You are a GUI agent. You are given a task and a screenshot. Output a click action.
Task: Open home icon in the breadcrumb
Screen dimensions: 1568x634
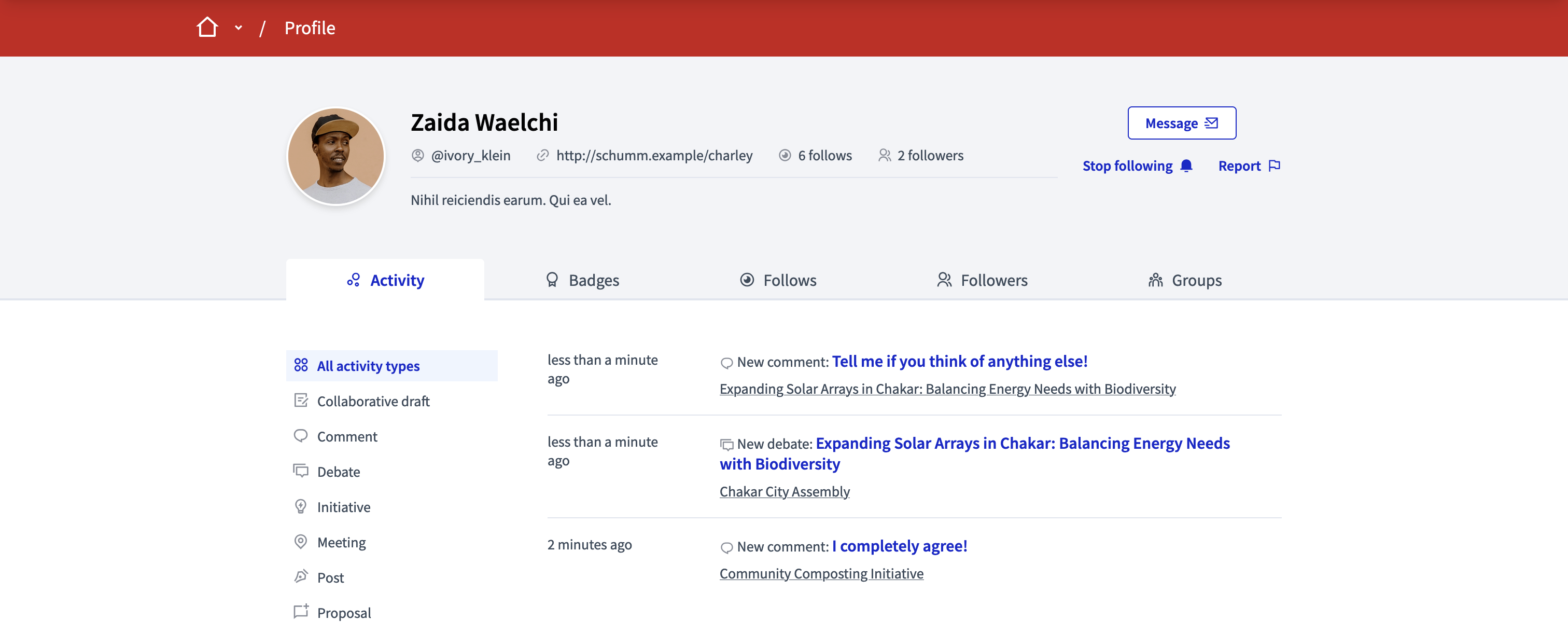point(207,27)
